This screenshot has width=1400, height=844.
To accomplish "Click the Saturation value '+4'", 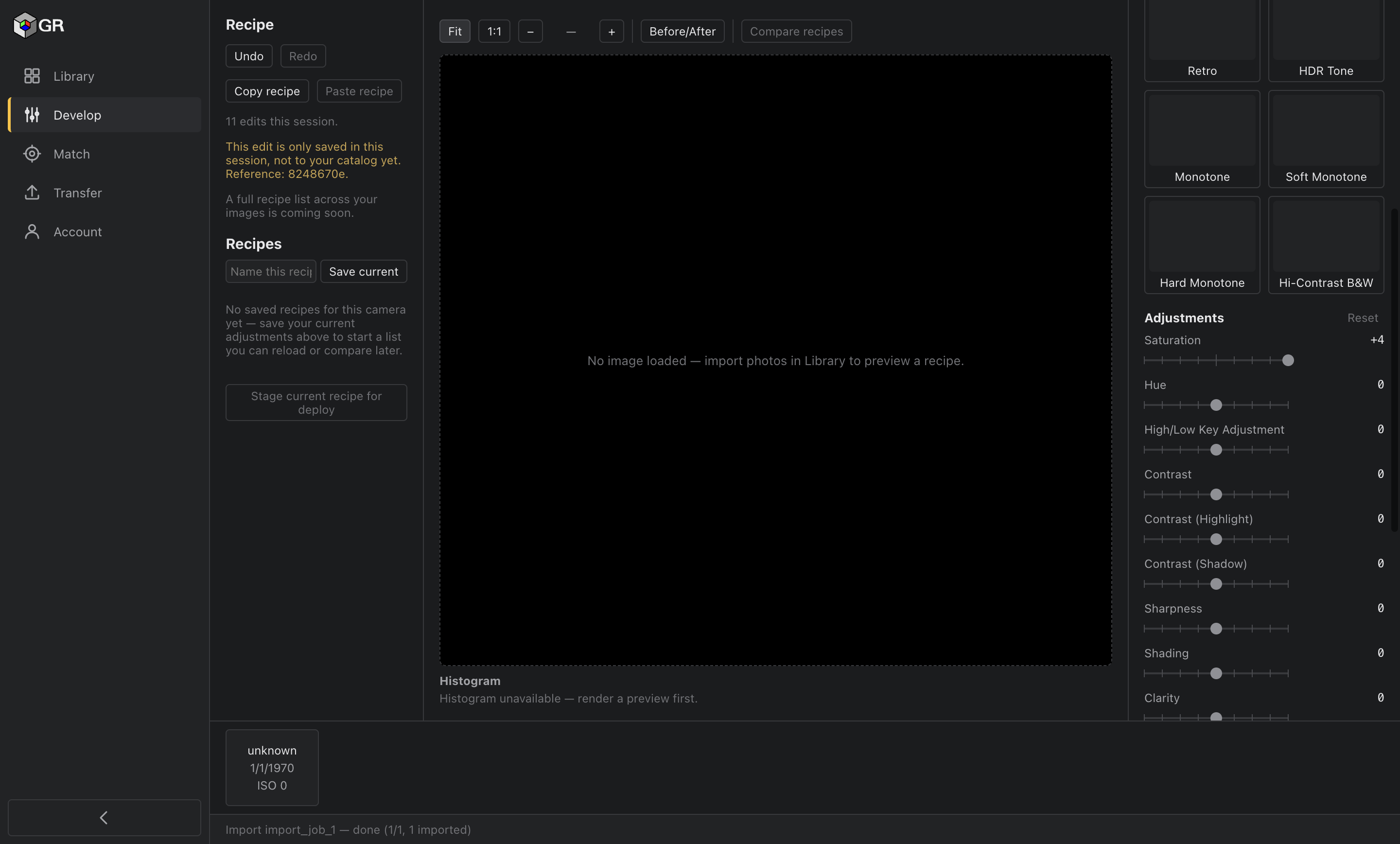I will click(x=1377, y=340).
